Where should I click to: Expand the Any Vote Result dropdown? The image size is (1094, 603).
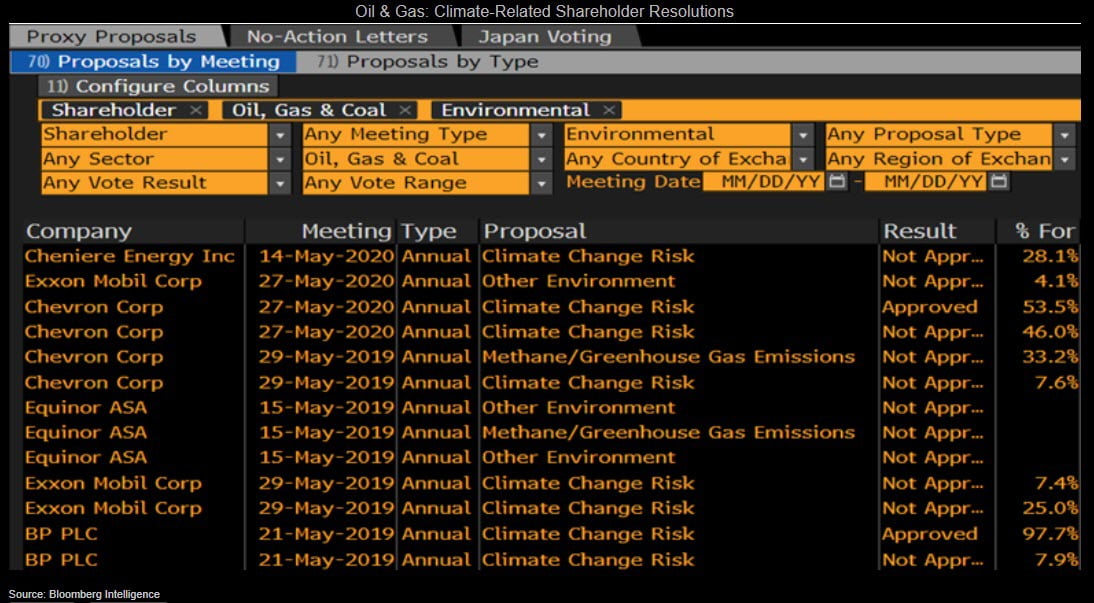(280, 183)
